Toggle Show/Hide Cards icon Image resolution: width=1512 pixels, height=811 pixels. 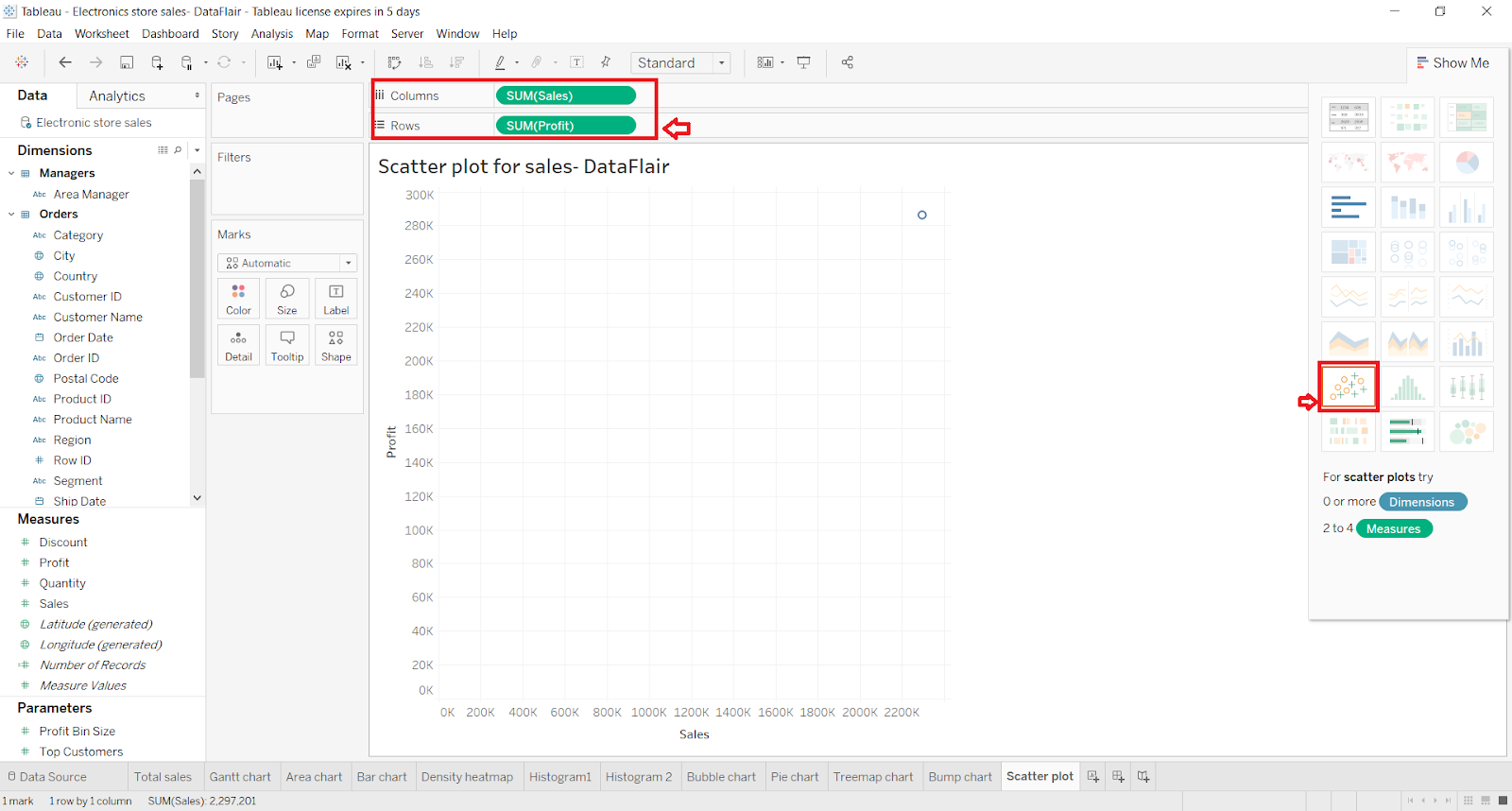point(765,62)
